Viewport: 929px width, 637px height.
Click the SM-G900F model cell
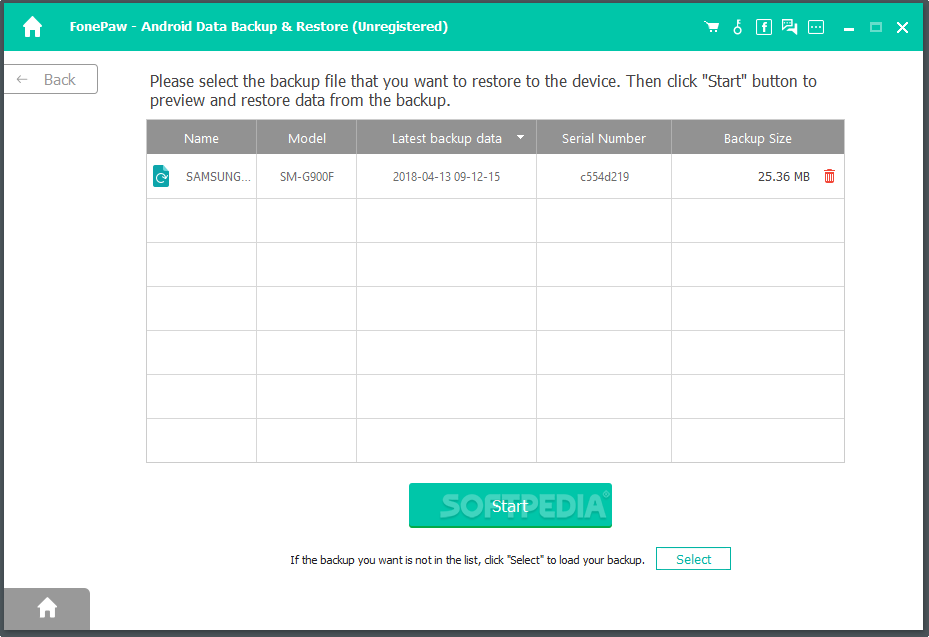point(307,177)
